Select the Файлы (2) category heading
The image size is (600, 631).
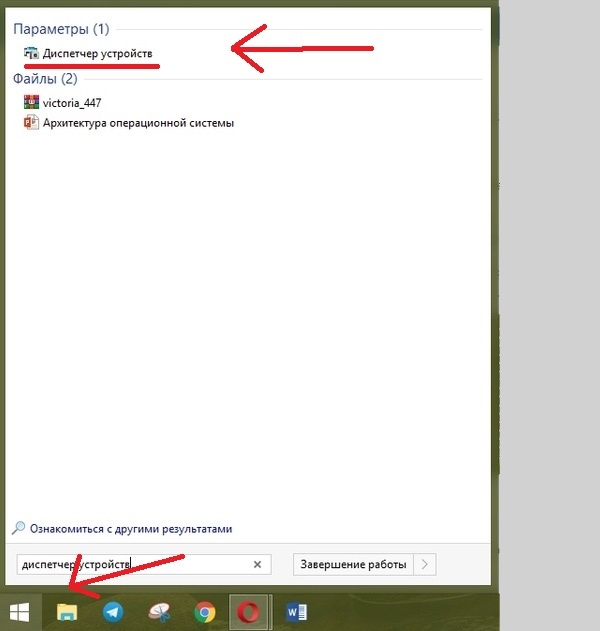[x=45, y=78]
